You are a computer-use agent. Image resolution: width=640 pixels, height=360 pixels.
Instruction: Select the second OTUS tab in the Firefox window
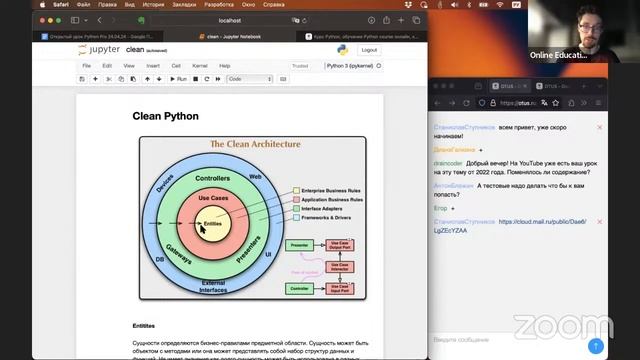[554, 86]
